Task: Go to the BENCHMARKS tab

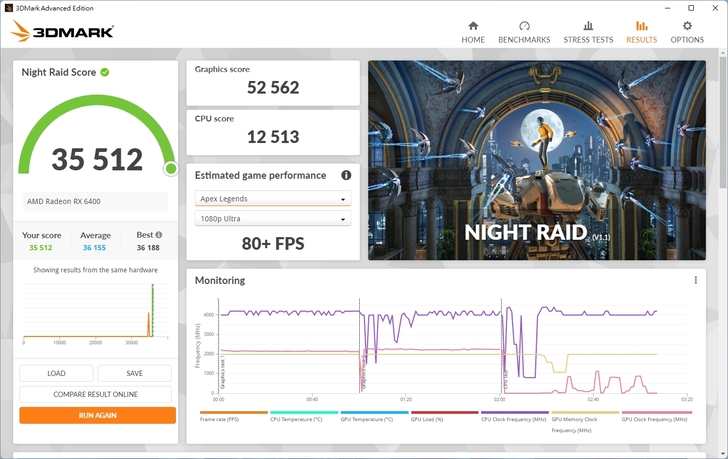Action: tap(524, 32)
